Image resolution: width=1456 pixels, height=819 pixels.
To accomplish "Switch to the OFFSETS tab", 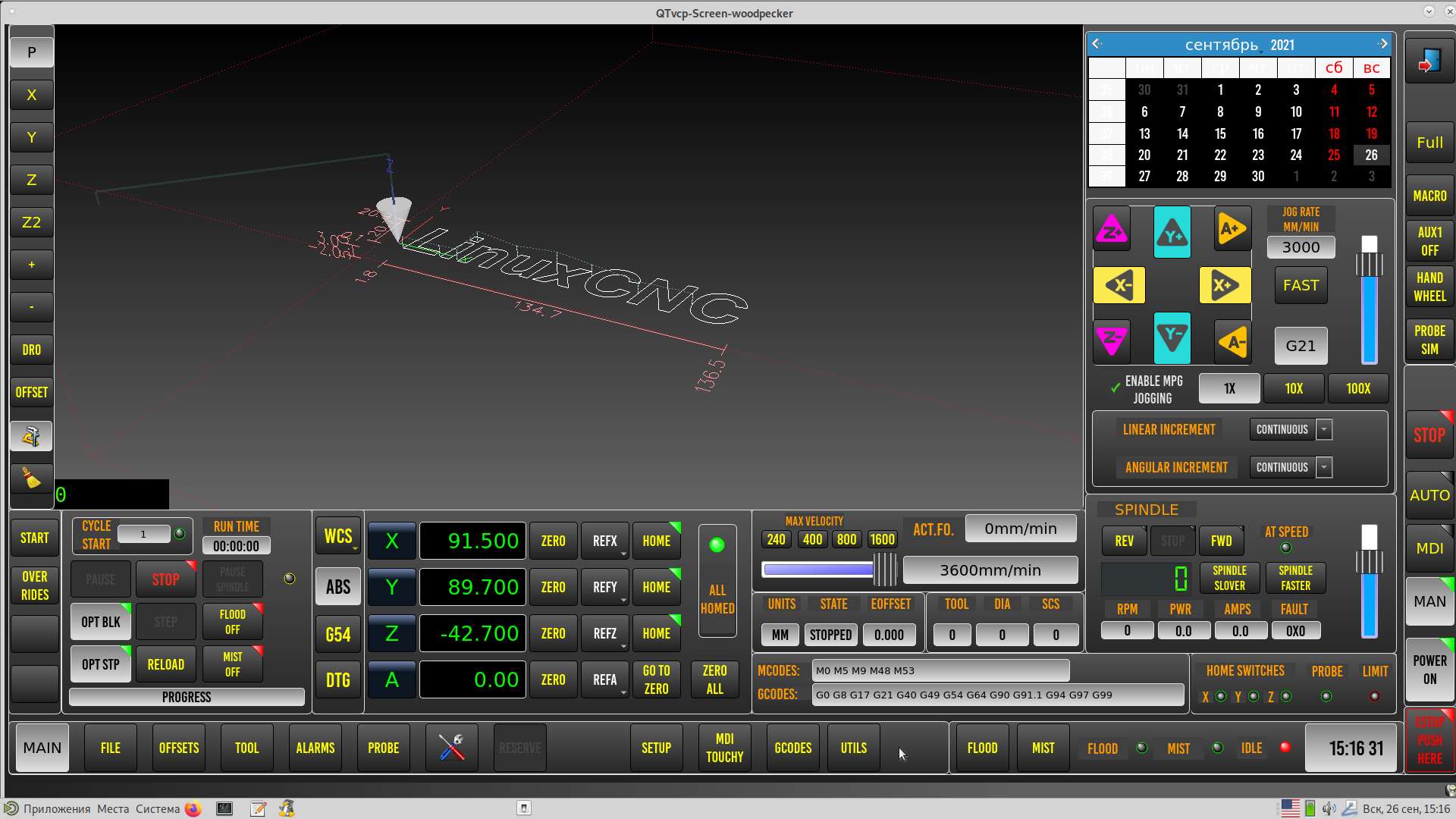I will pos(179,748).
